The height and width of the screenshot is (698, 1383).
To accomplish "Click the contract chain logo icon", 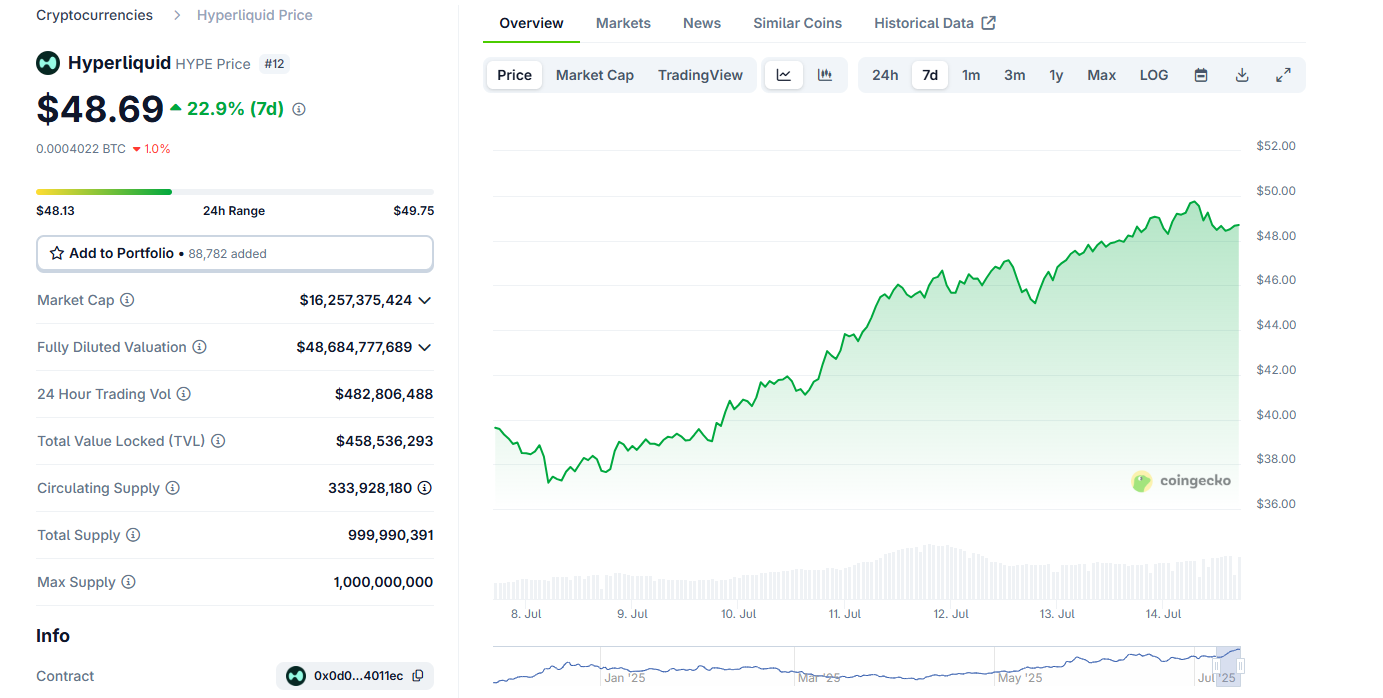I will 296,676.
